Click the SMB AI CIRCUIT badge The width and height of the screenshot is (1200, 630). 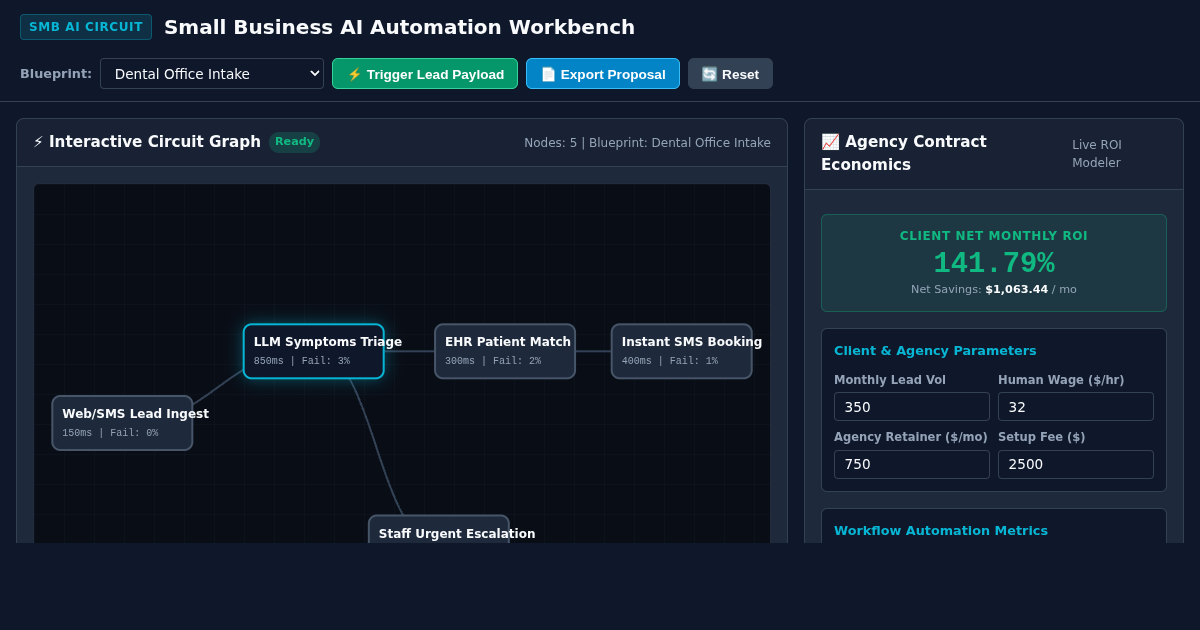pos(86,27)
